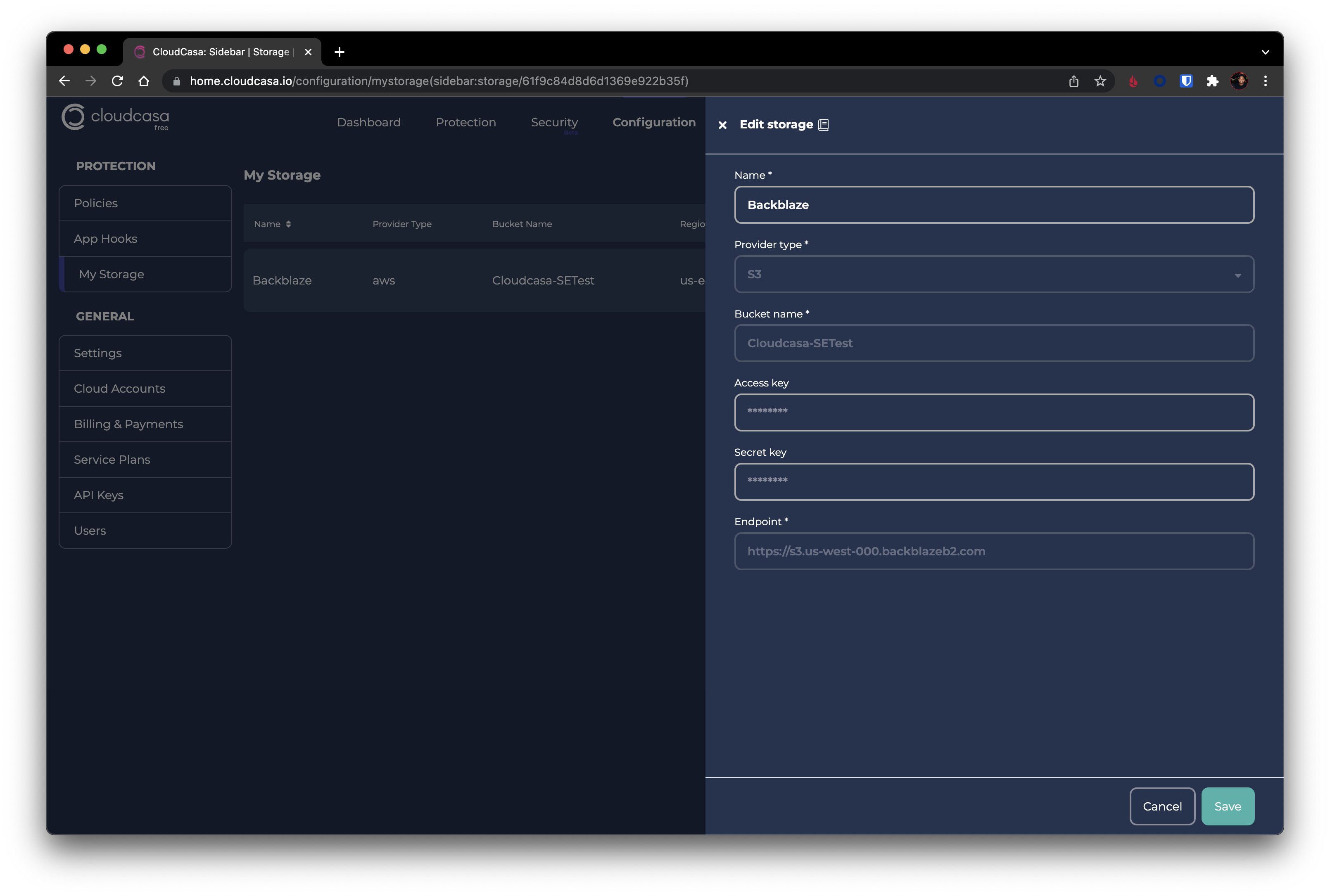This screenshot has height=896, width=1330.
Task: Open Policies in the sidebar
Action: click(145, 204)
